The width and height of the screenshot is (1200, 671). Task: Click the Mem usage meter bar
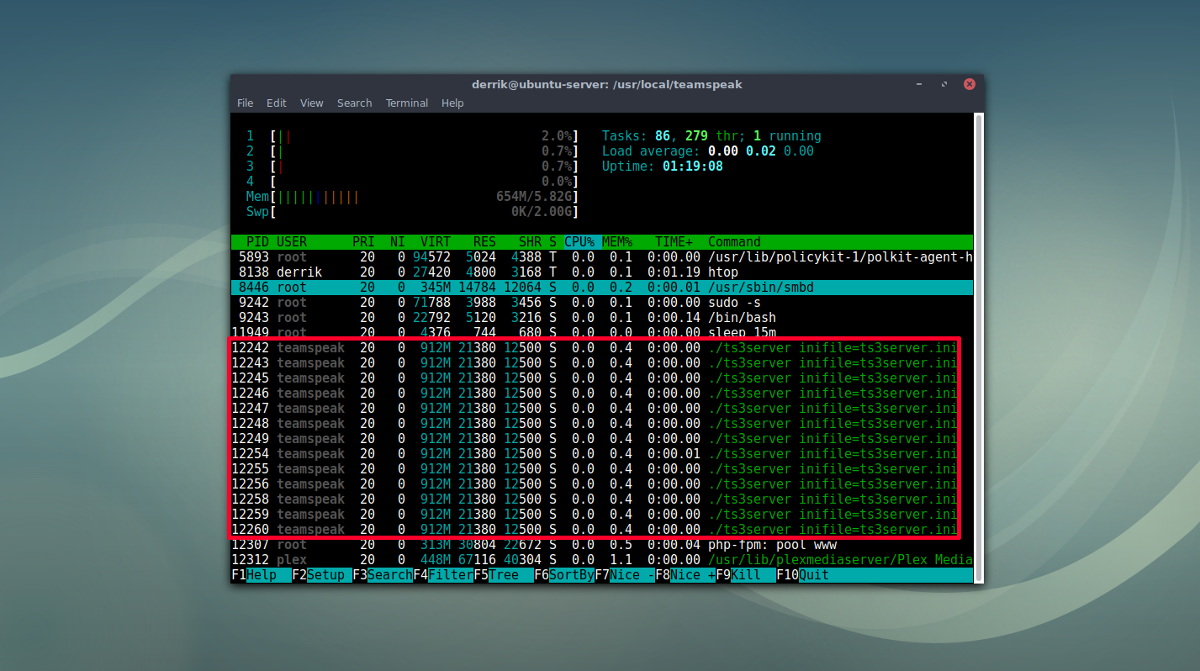[413, 197]
